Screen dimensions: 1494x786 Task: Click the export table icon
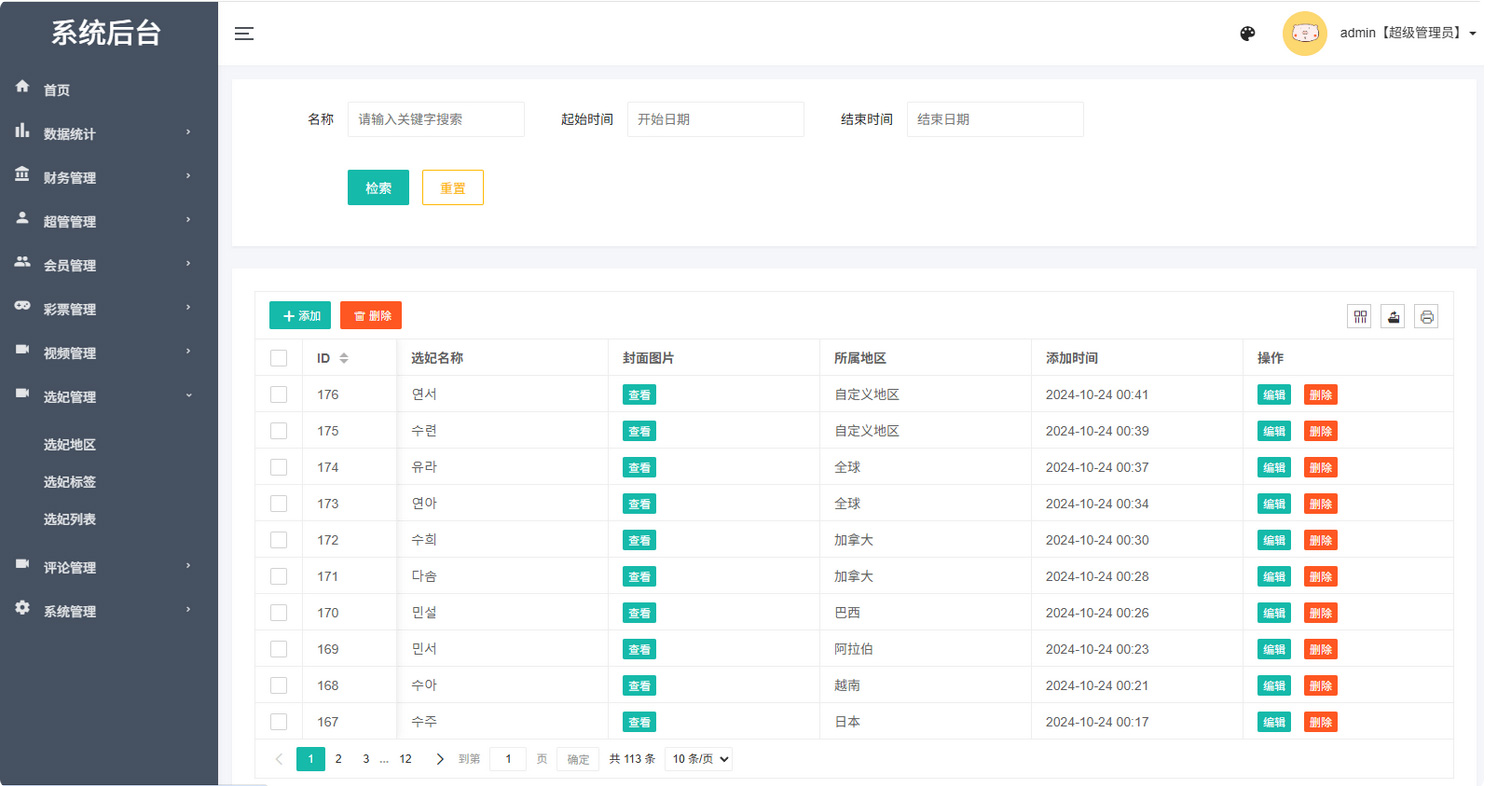(1393, 317)
